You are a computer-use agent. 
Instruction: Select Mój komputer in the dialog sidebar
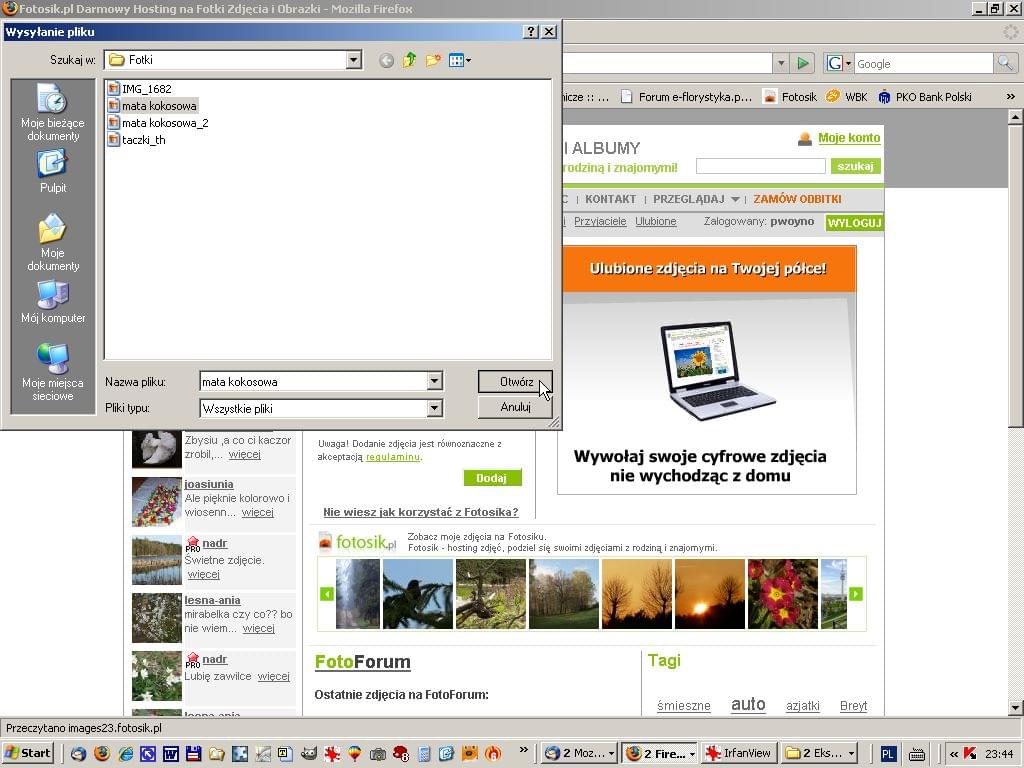click(x=52, y=302)
